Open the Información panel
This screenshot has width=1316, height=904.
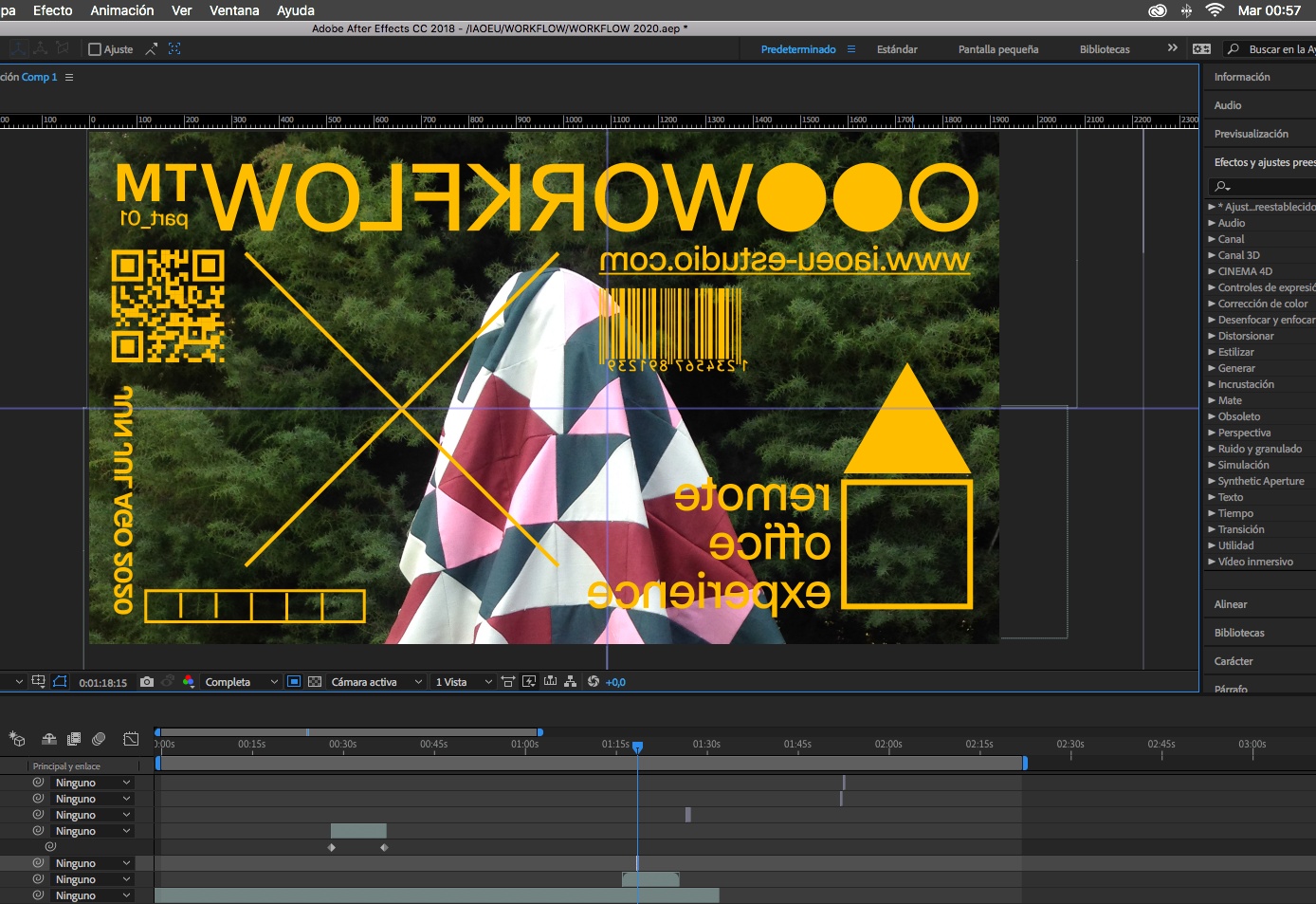pyautogui.click(x=1242, y=77)
